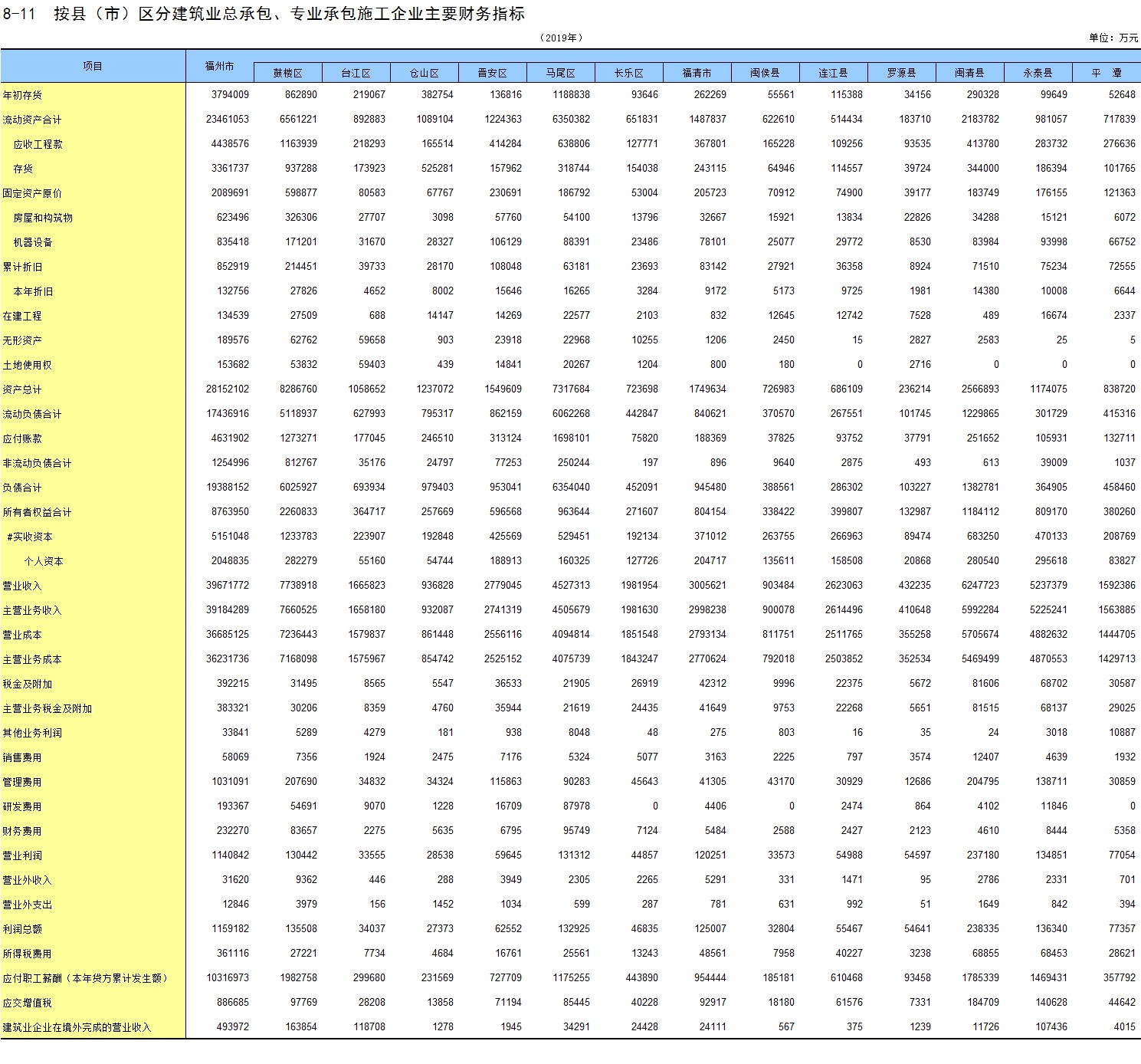Click the 马尾区 column header
Screen dimensions: 1141x1064
[560, 73]
